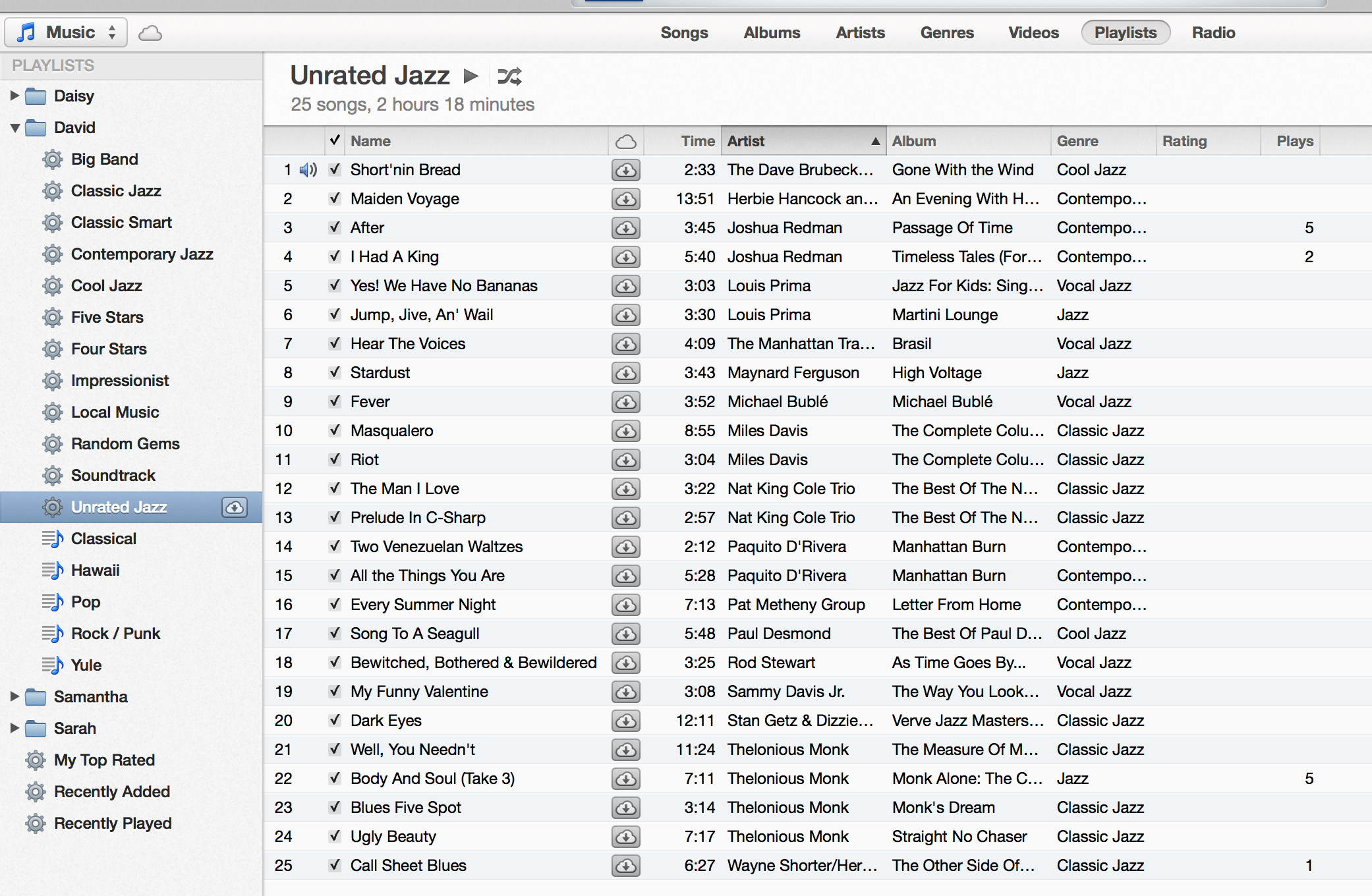Viewport: 1372px width, 896px height.
Task: Sort songs by Genre column
Action: point(1103,141)
